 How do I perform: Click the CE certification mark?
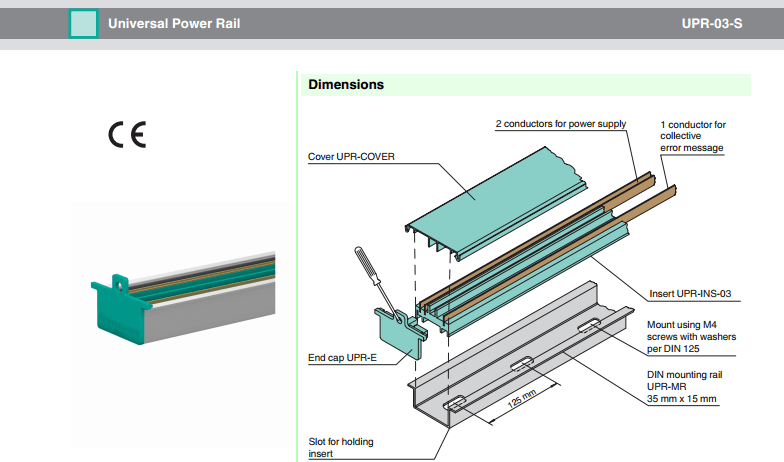[x=127, y=136]
